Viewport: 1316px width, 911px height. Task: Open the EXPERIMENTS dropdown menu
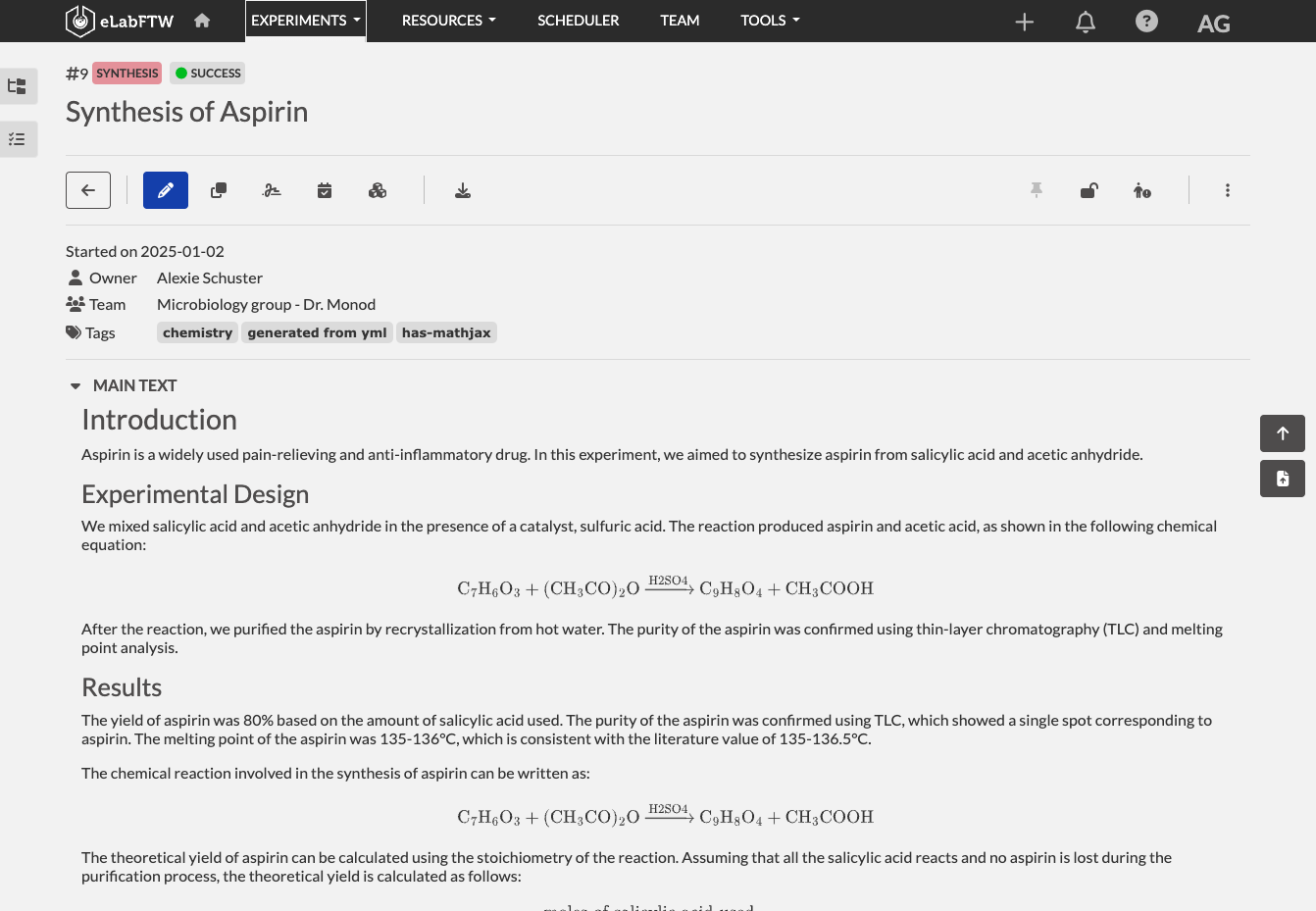tap(306, 21)
